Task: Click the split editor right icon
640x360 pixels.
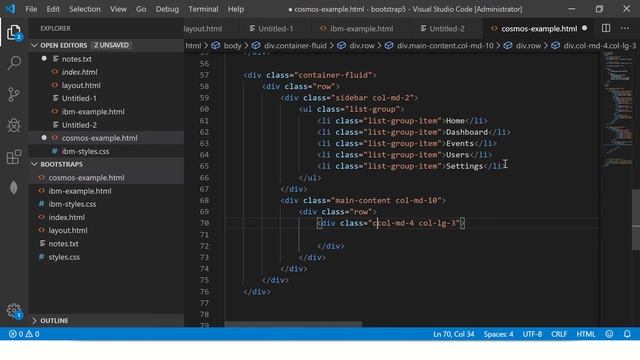Action: [x=606, y=28]
